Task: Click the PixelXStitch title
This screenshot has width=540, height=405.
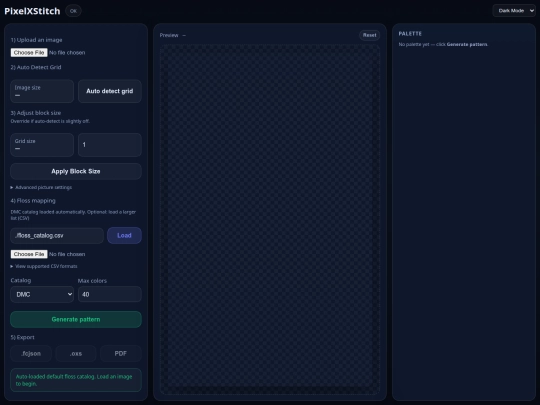Action: pyautogui.click(x=32, y=11)
